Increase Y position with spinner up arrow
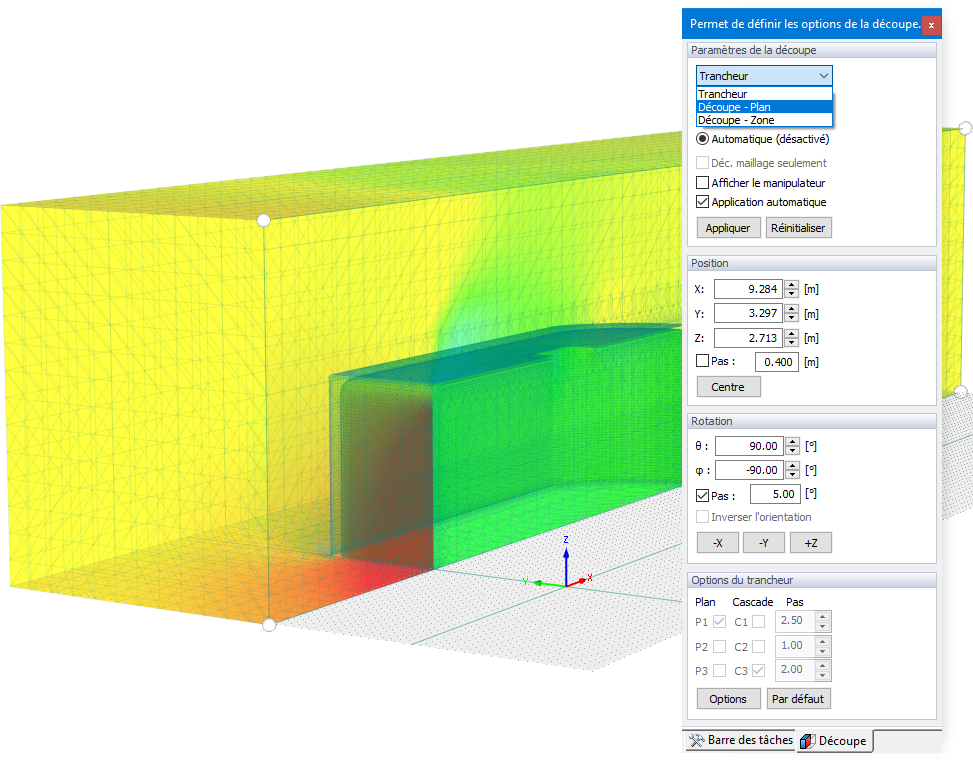Image resolution: width=973 pixels, height=760 pixels. [x=791, y=309]
